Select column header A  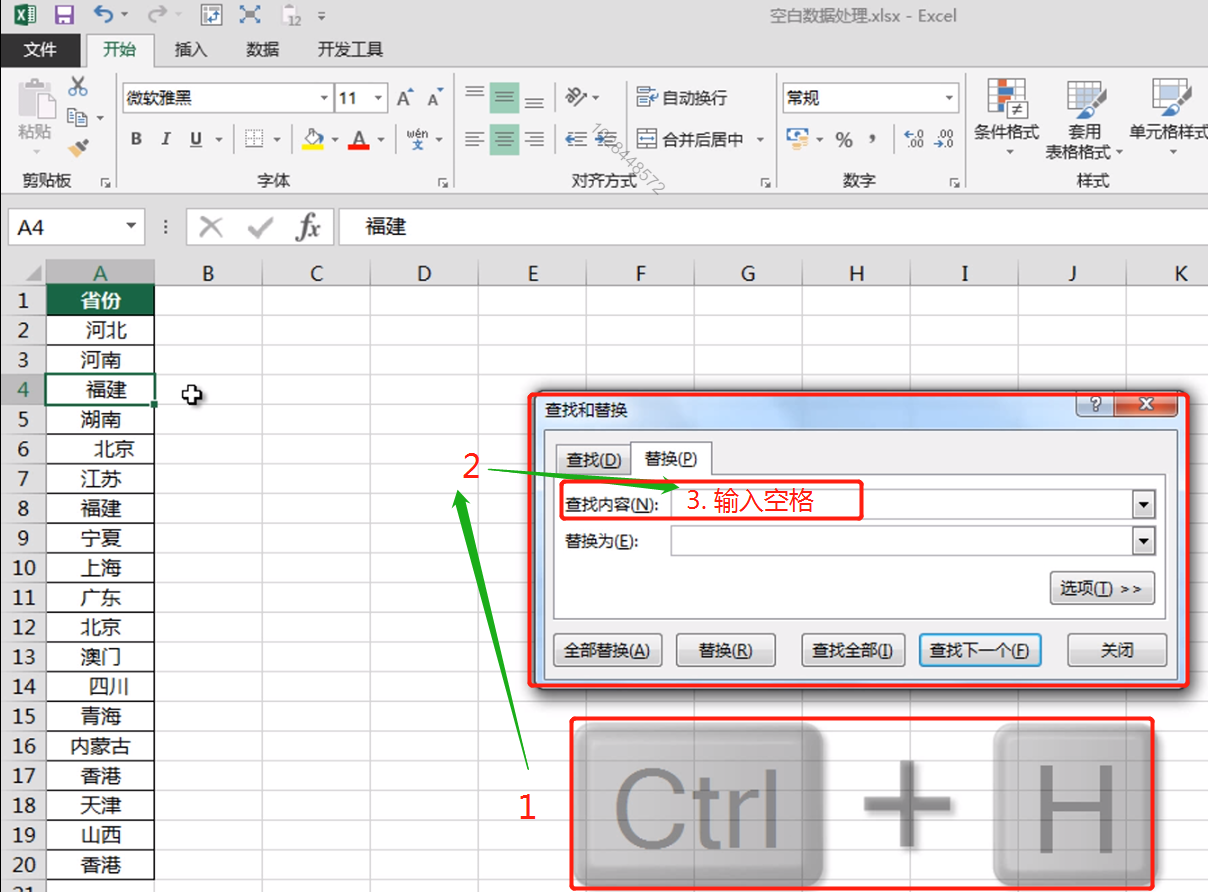pyautogui.click(x=100, y=273)
